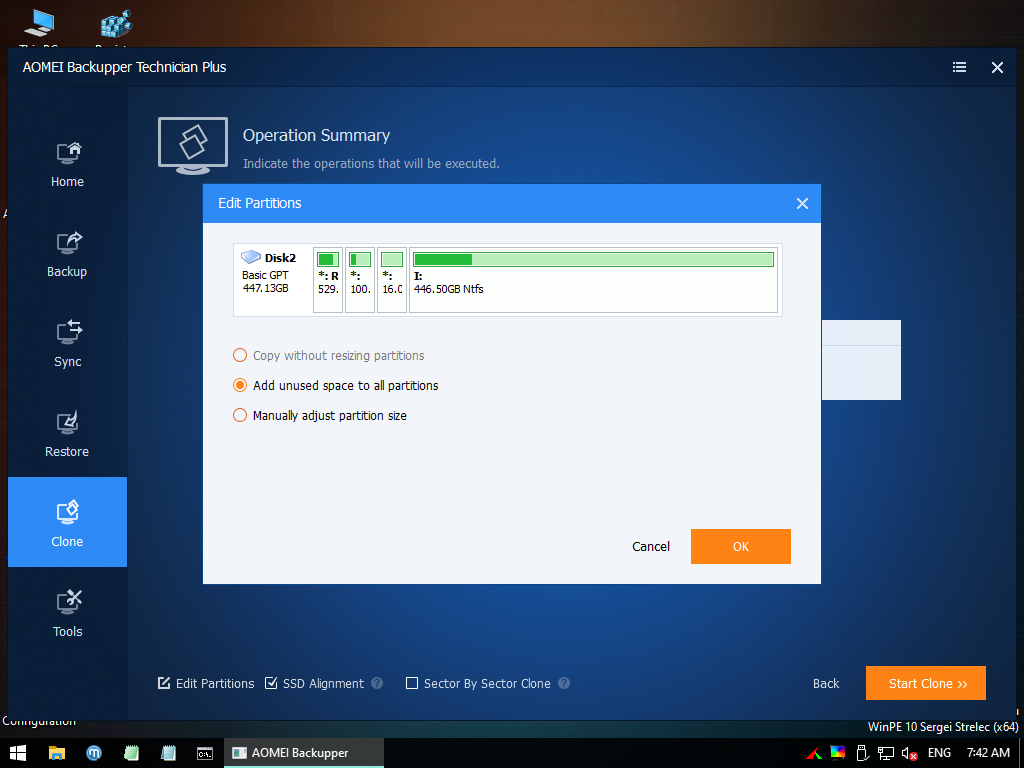
Task: Confirm partition edits with OK
Action: (x=741, y=547)
